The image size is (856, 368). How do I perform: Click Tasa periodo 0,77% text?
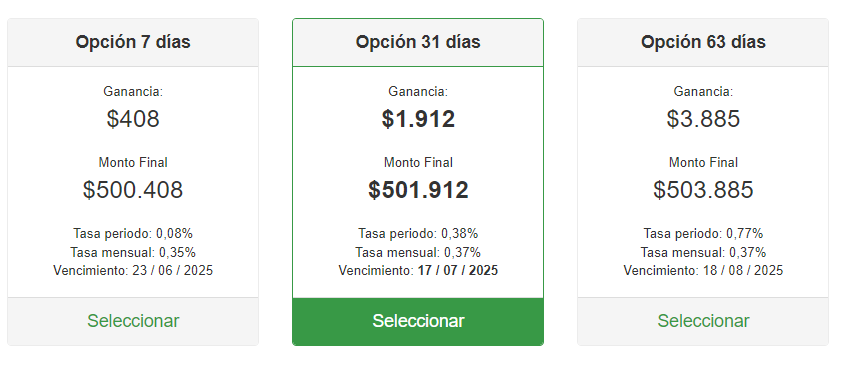point(703,234)
